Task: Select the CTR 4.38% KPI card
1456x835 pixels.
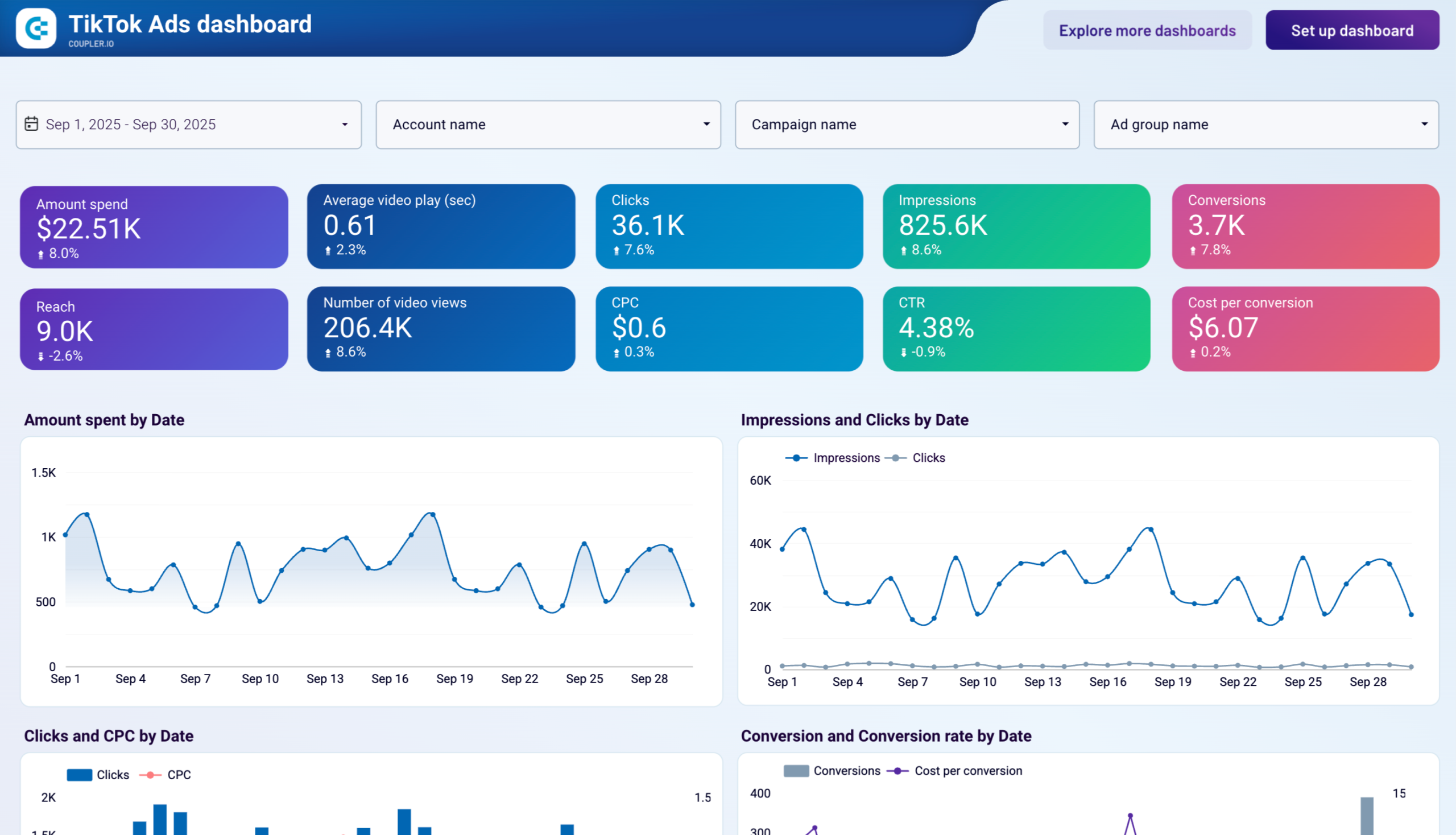Action: coord(1017,329)
